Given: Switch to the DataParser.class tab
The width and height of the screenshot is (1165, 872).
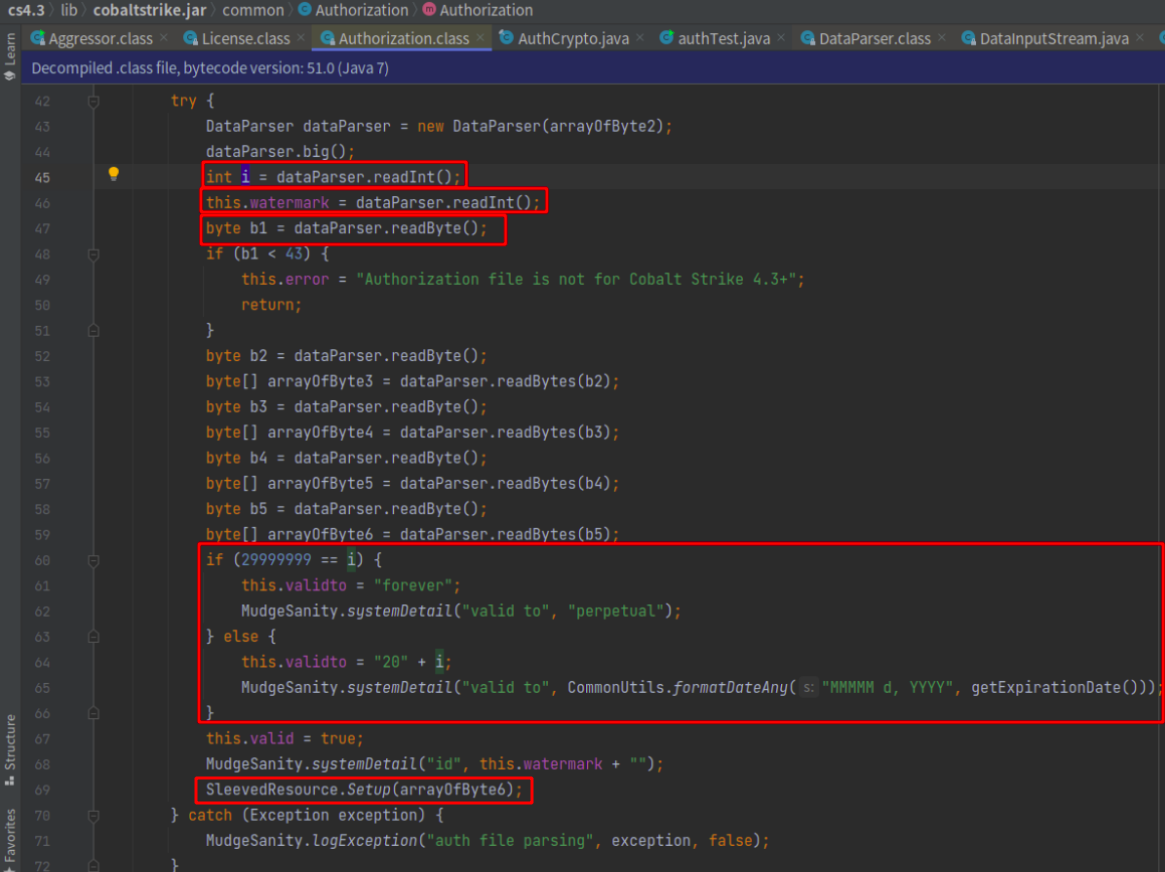Looking at the screenshot, I should pyautogui.click(x=874, y=39).
